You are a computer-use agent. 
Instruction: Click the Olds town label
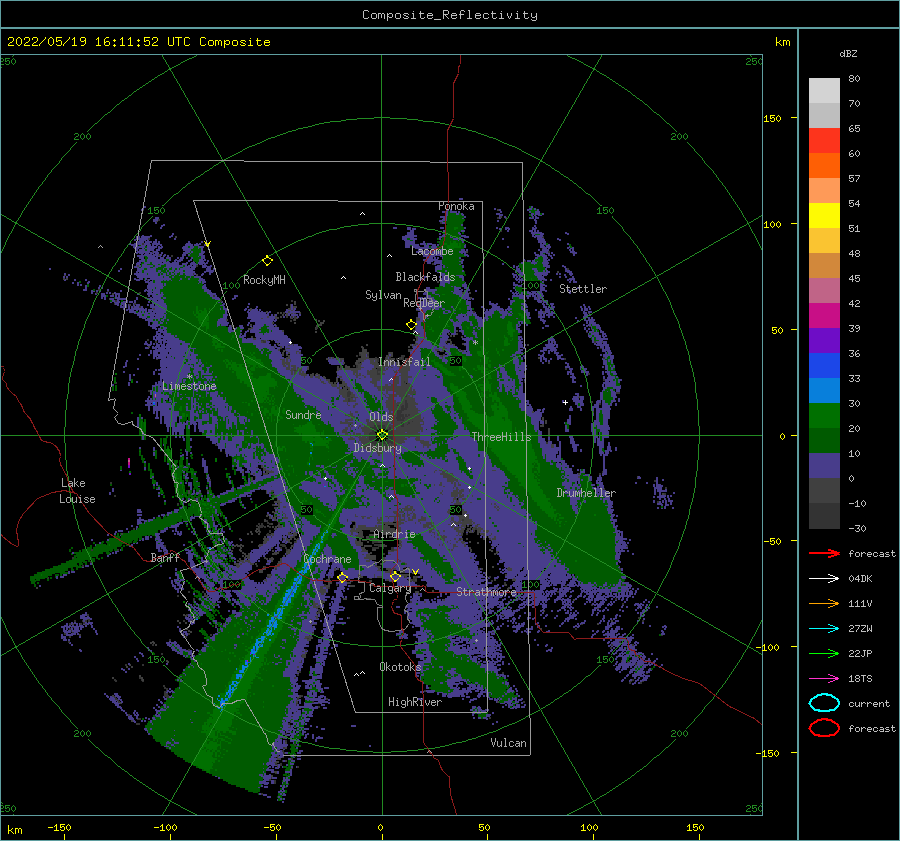(x=381, y=417)
